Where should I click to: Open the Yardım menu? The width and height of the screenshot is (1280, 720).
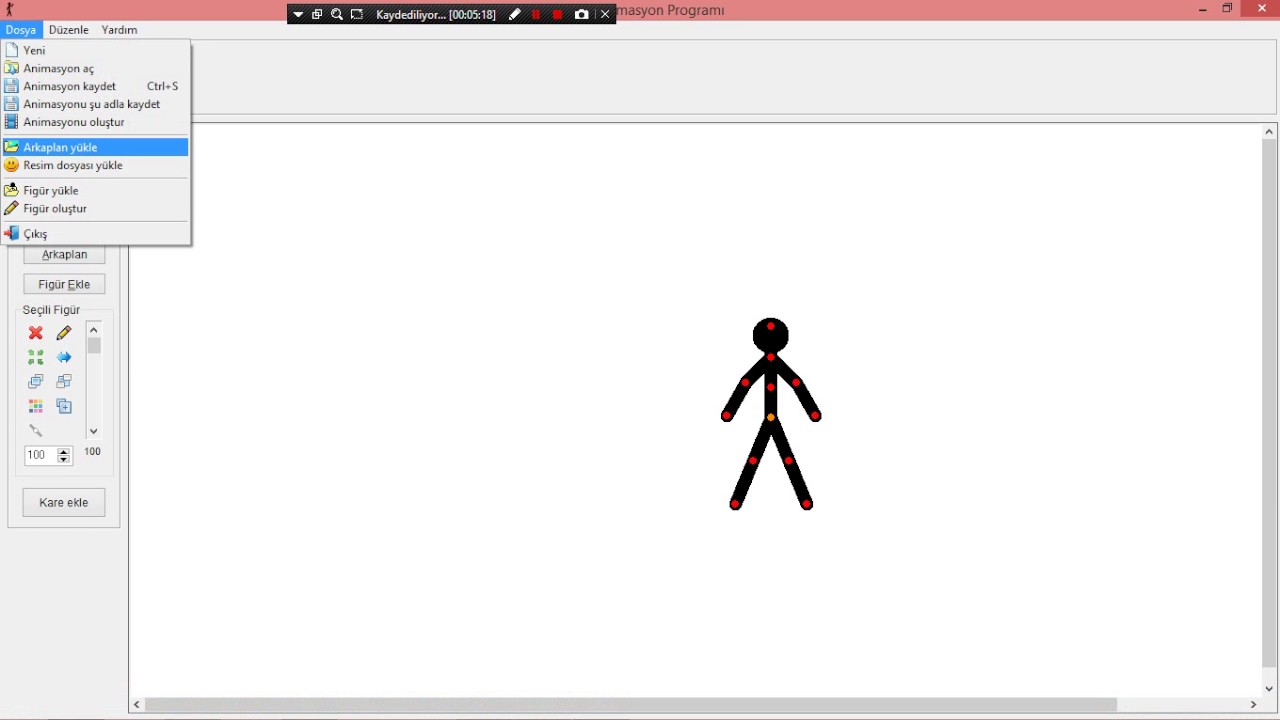point(119,30)
